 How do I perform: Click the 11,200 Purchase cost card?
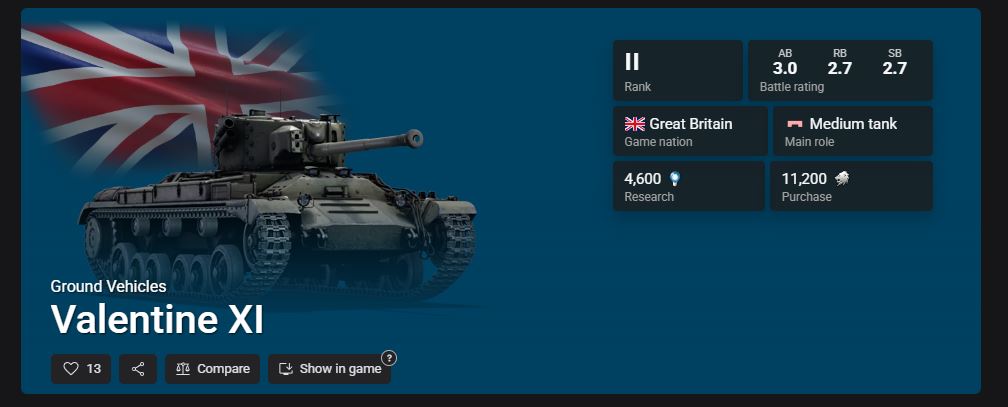[851, 186]
